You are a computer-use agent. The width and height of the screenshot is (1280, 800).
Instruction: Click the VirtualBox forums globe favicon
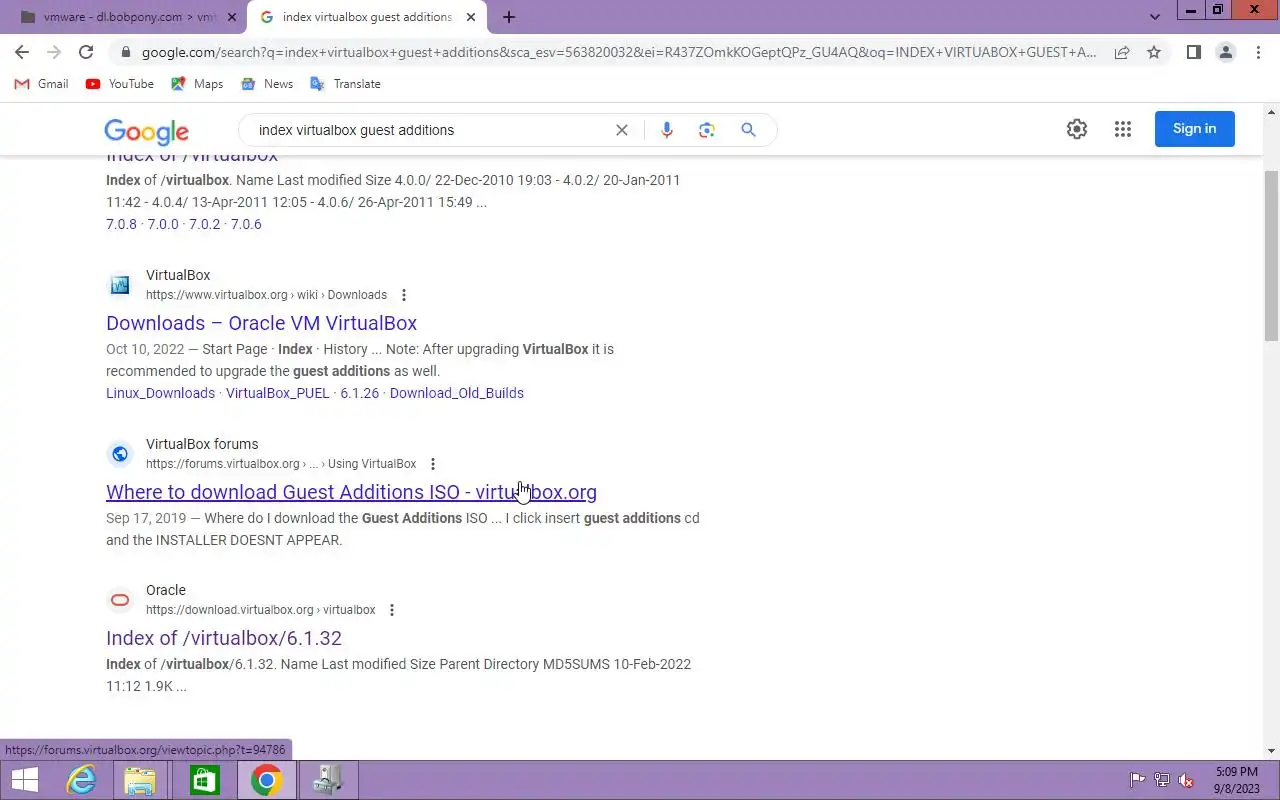(120, 454)
